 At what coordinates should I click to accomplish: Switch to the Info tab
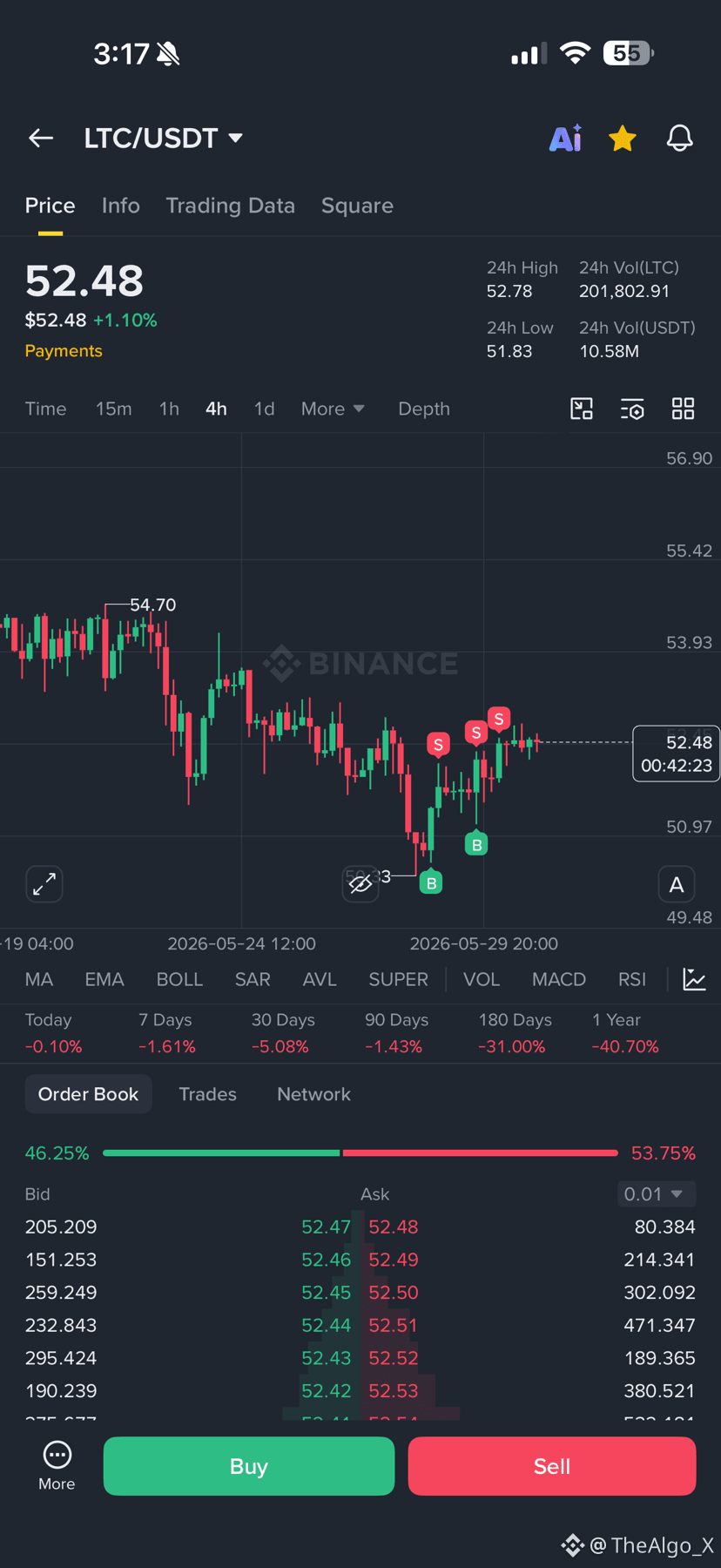(120, 206)
